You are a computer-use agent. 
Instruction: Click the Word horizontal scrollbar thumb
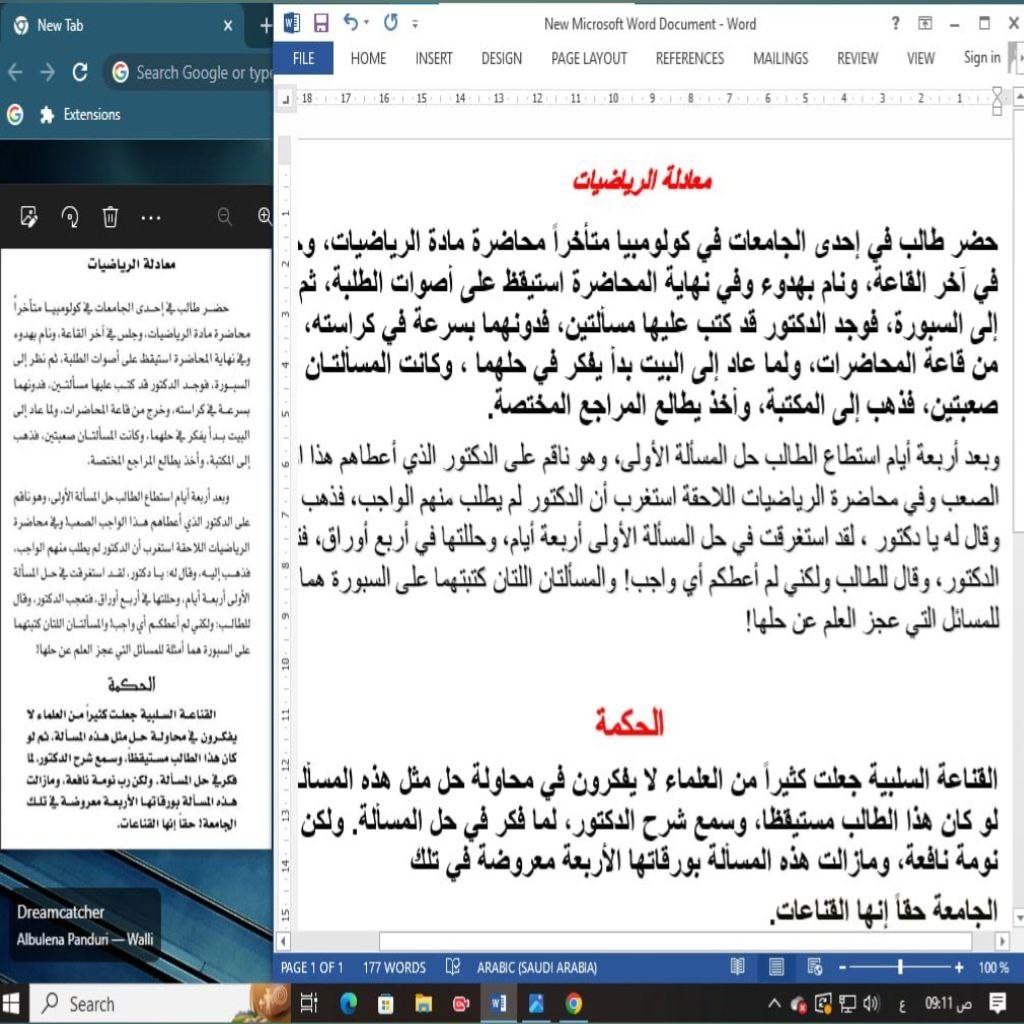coord(675,941)
